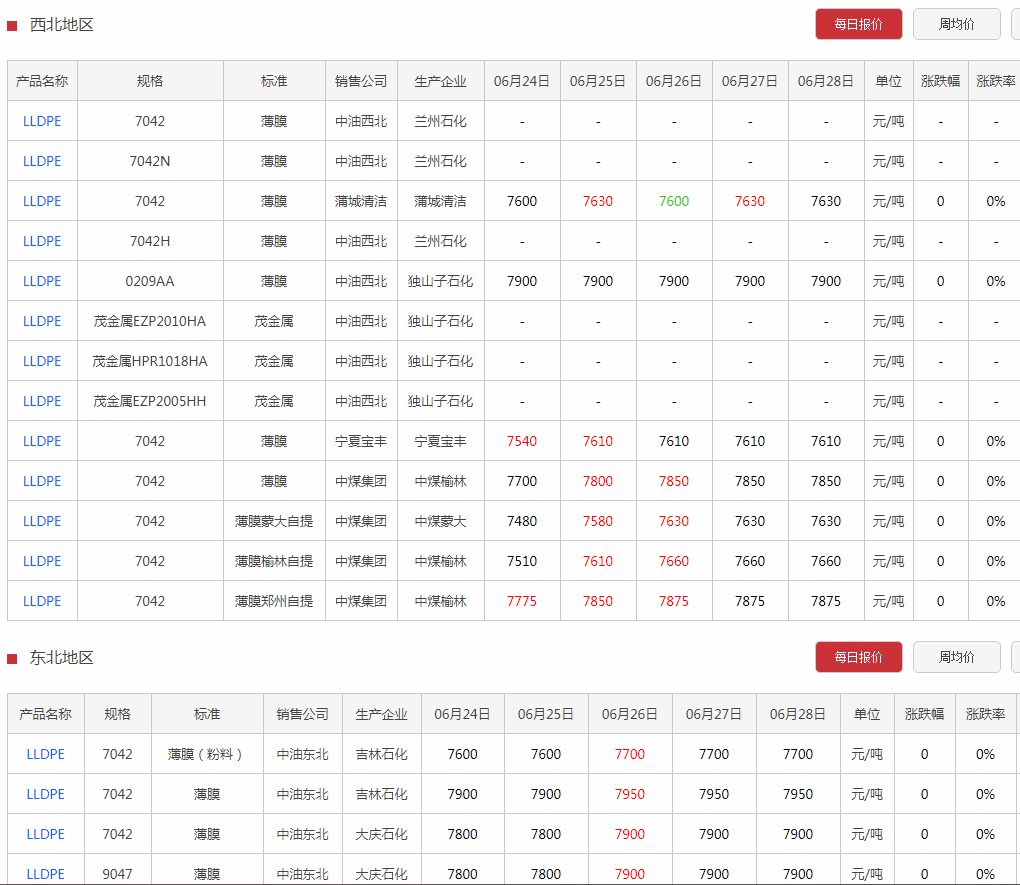The width and height of the screenshot is (1020, 885).
Task: Select 茂金属HPR1018HA specification cell
Action: (150, 361)
